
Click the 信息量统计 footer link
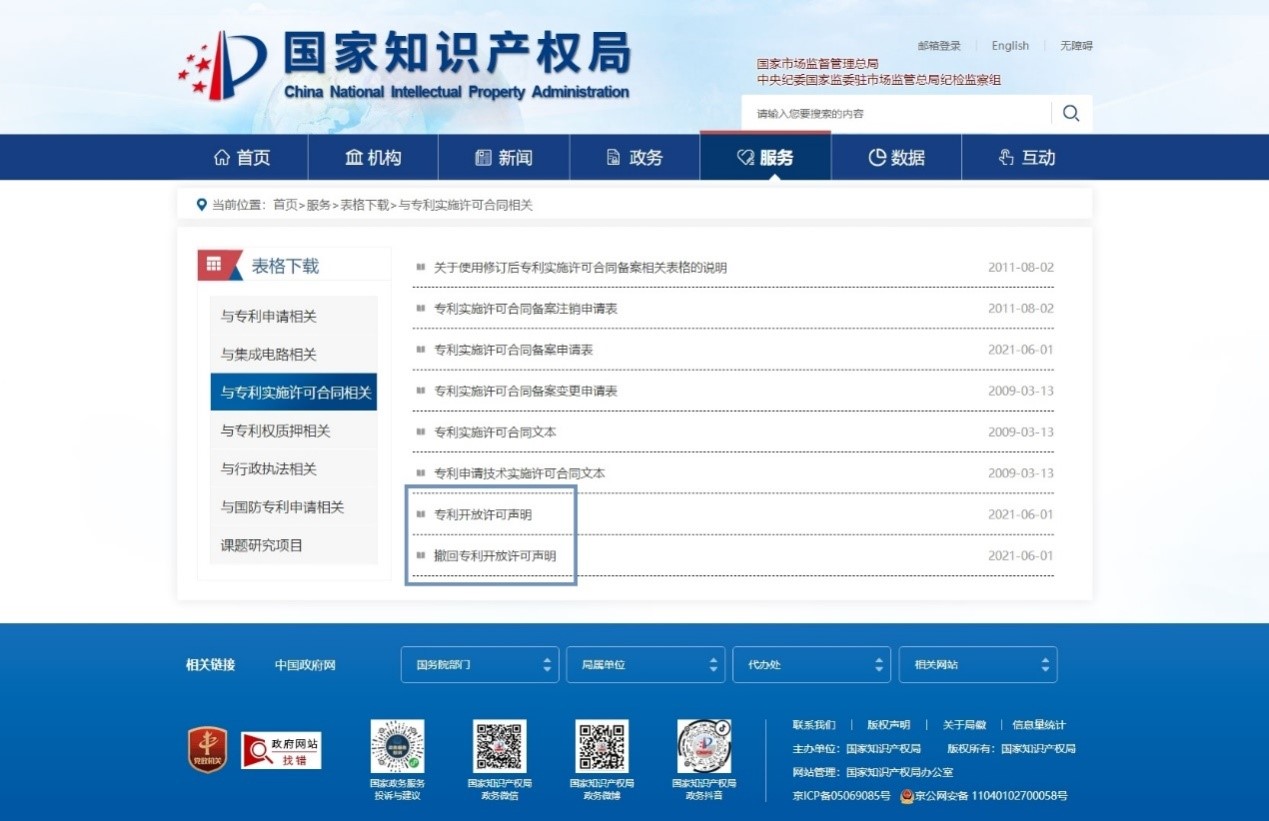point(1038,725)
